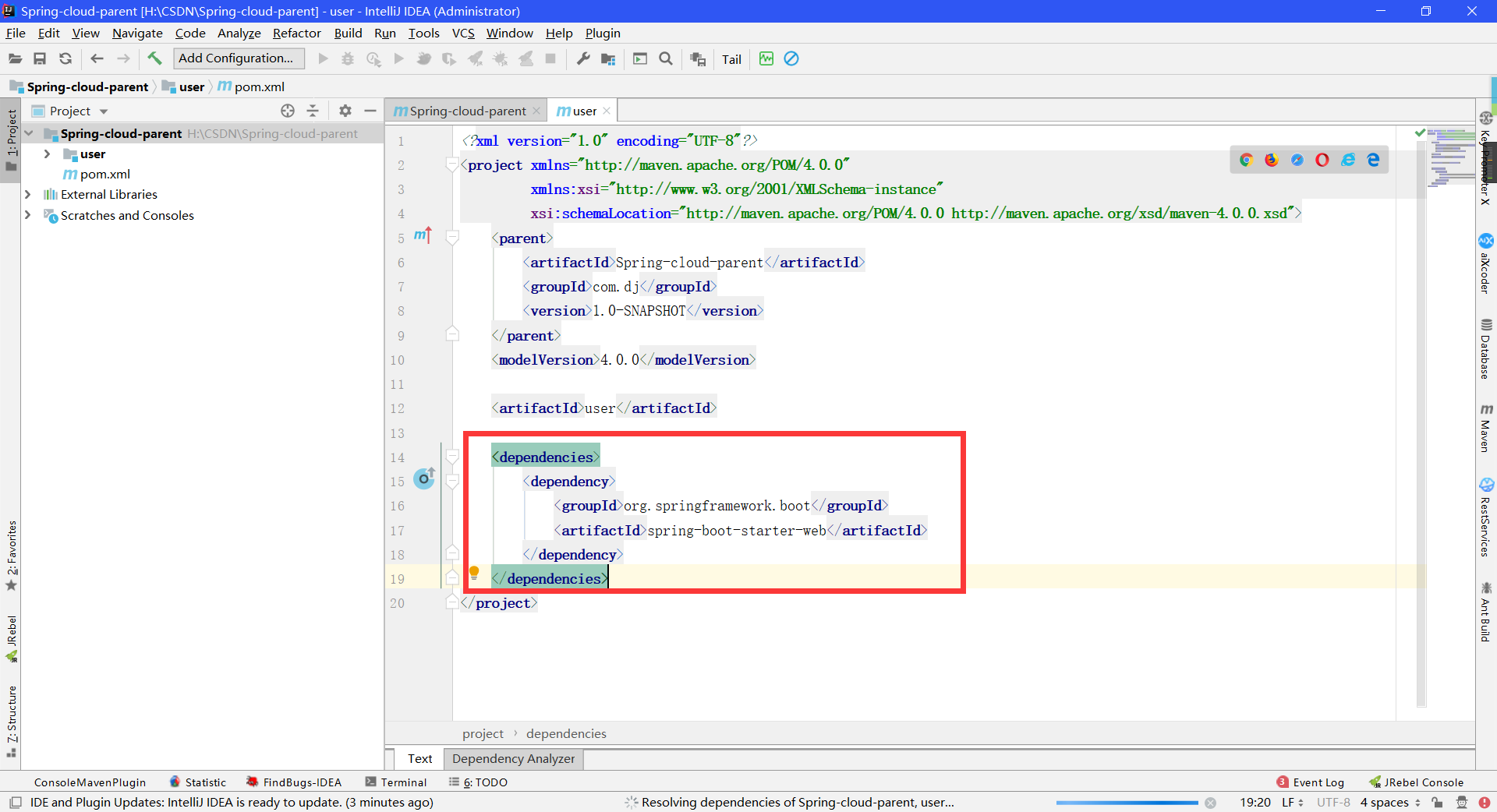The image size is (1497, 812).
Task: Open the Maven side tool window
Action: tap(1486, 428)
